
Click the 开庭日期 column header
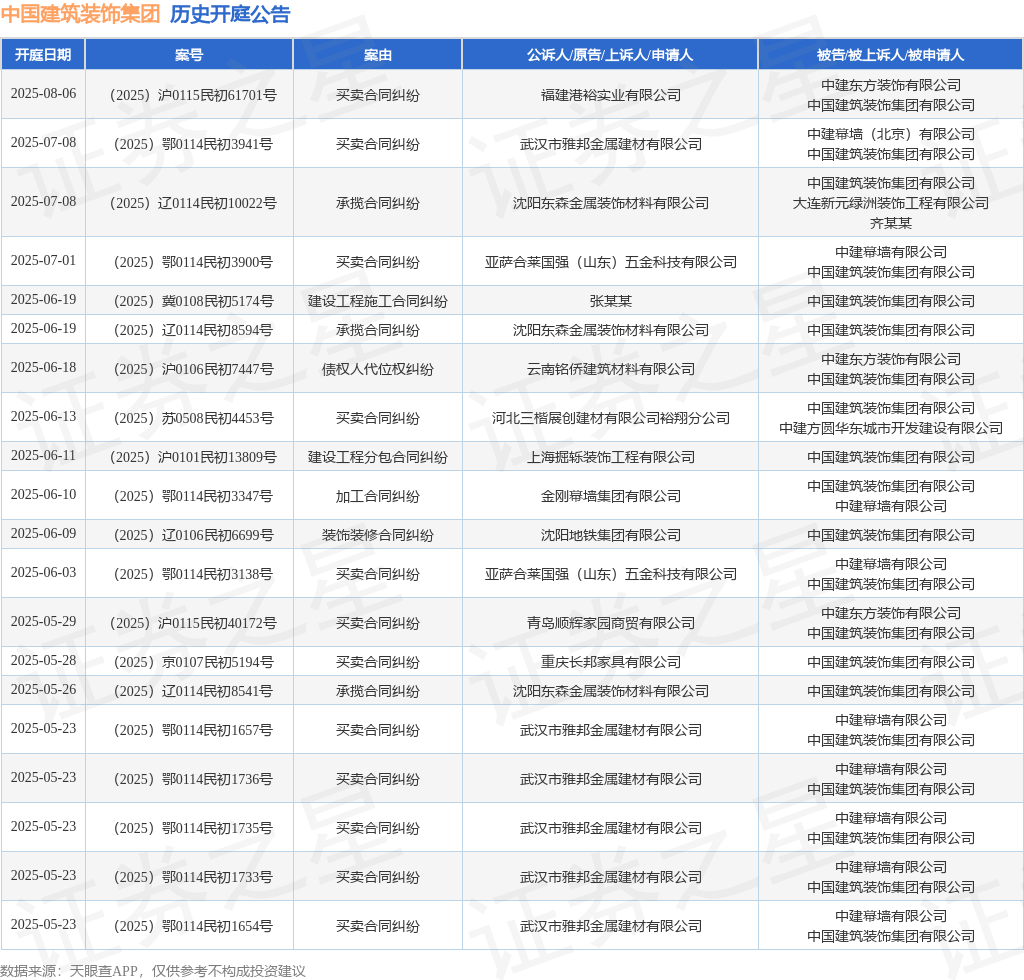(43, 55)
